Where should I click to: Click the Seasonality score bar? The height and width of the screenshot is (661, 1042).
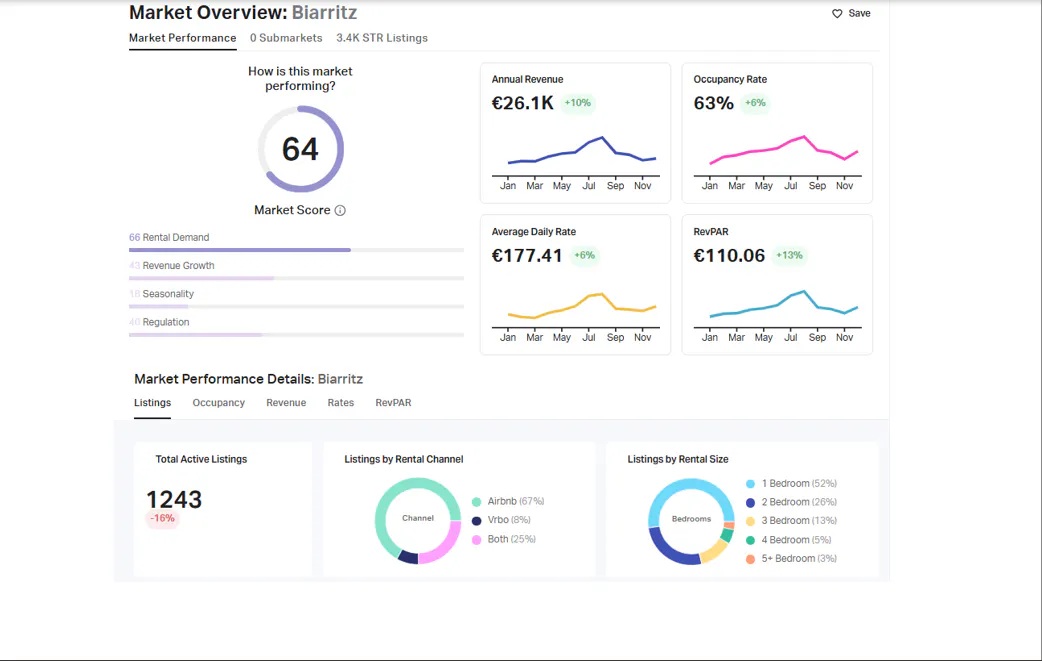296,306
